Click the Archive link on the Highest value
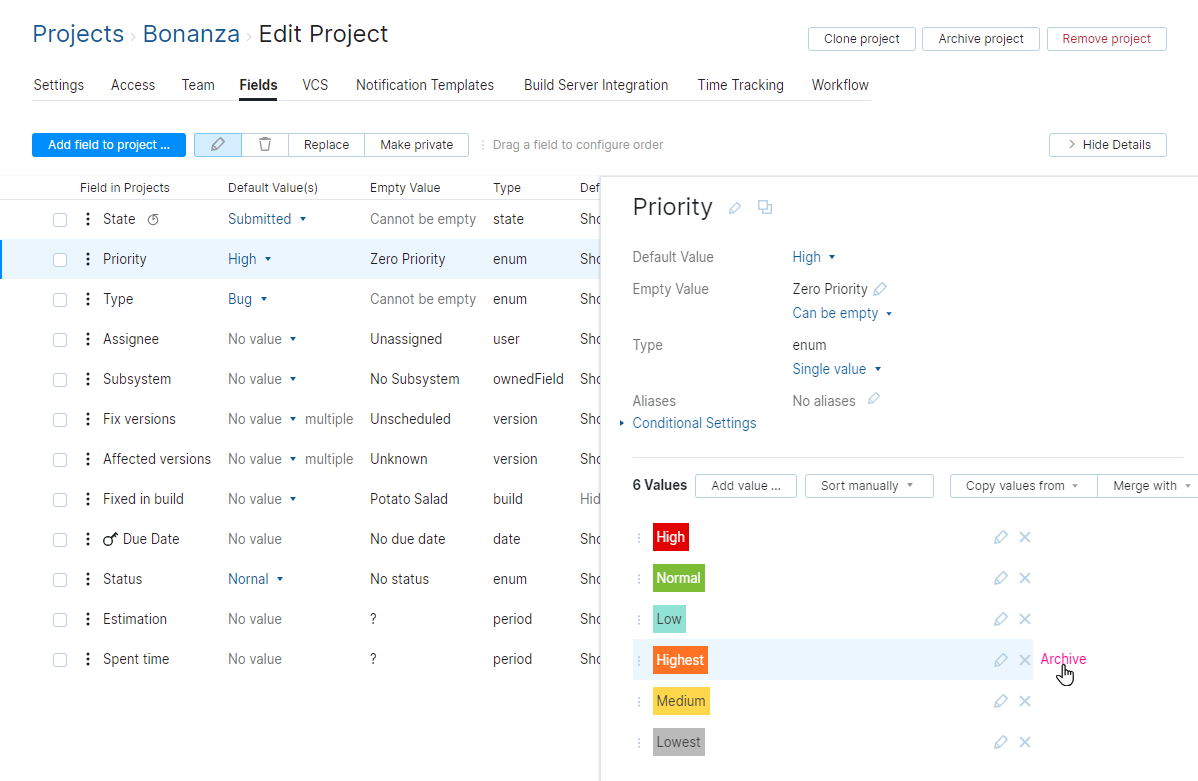This screenshot has height=781, width=1198. [x=1062, y=659]
